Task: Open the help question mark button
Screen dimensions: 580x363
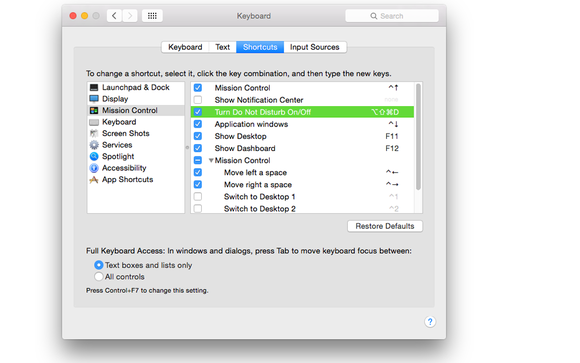Action: tap(430, 322)
